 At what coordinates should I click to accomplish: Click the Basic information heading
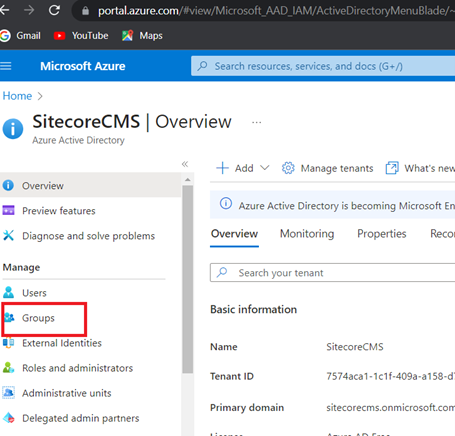click(253, 309)
